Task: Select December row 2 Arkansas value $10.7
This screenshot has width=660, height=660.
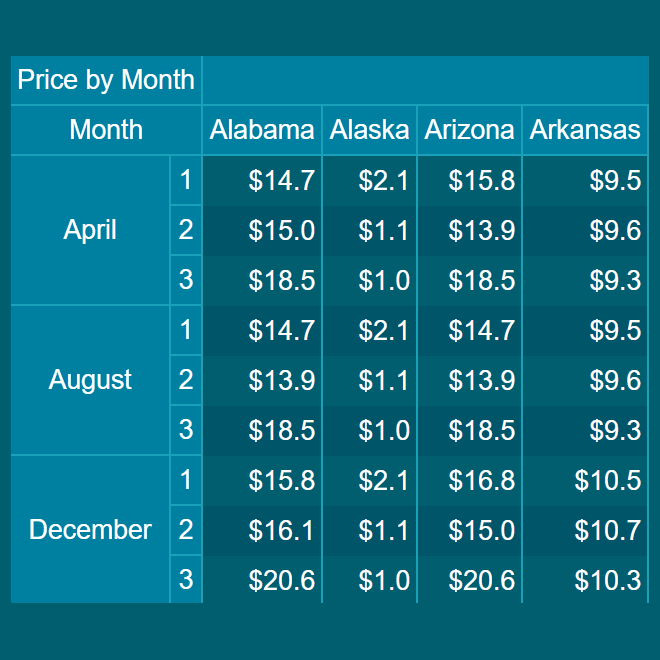Action: coord(585,530)
